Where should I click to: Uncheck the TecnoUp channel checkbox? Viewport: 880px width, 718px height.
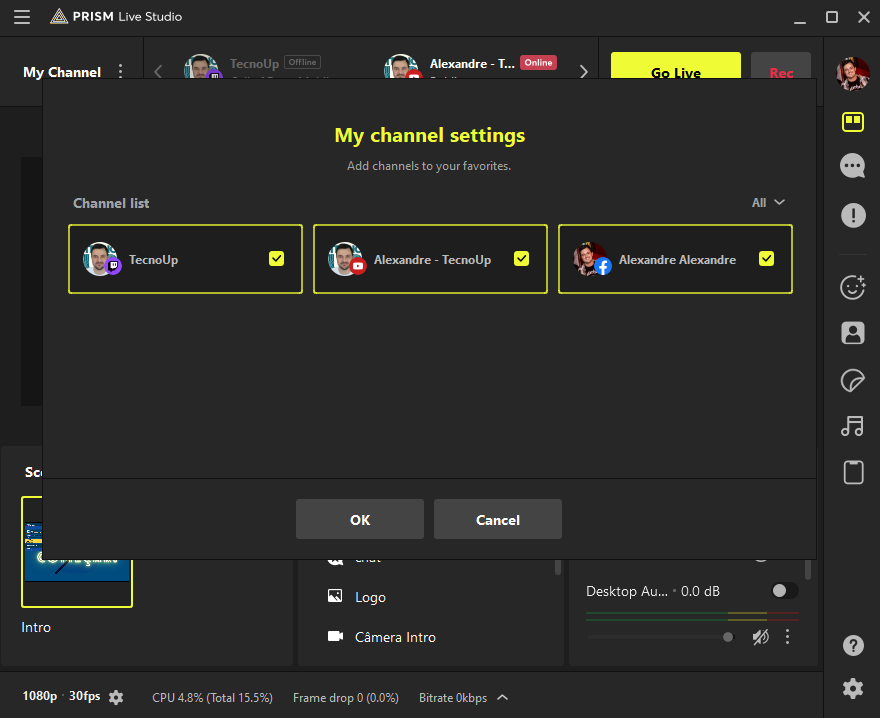276,259
